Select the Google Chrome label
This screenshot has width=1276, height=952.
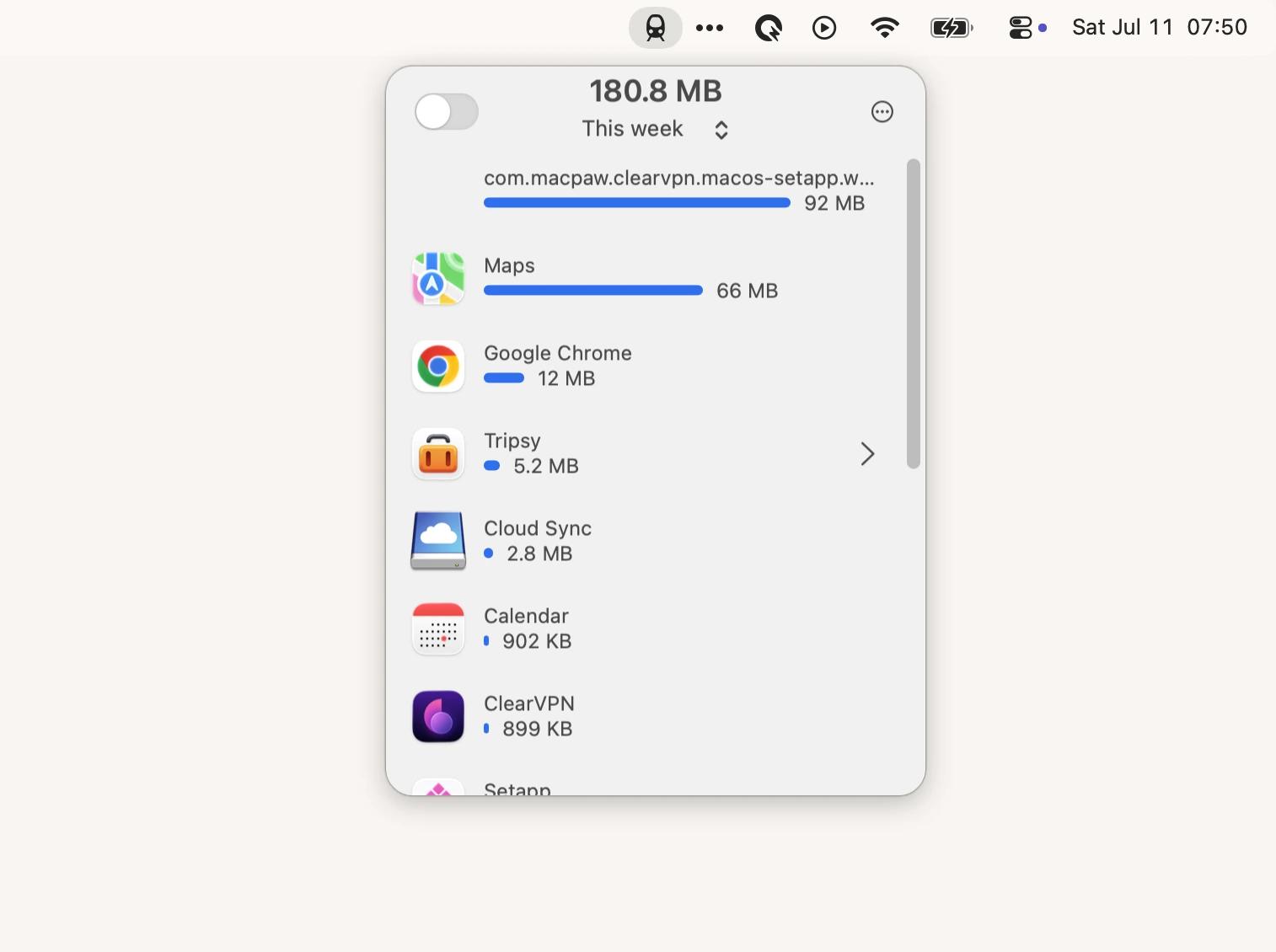(558, 353)
